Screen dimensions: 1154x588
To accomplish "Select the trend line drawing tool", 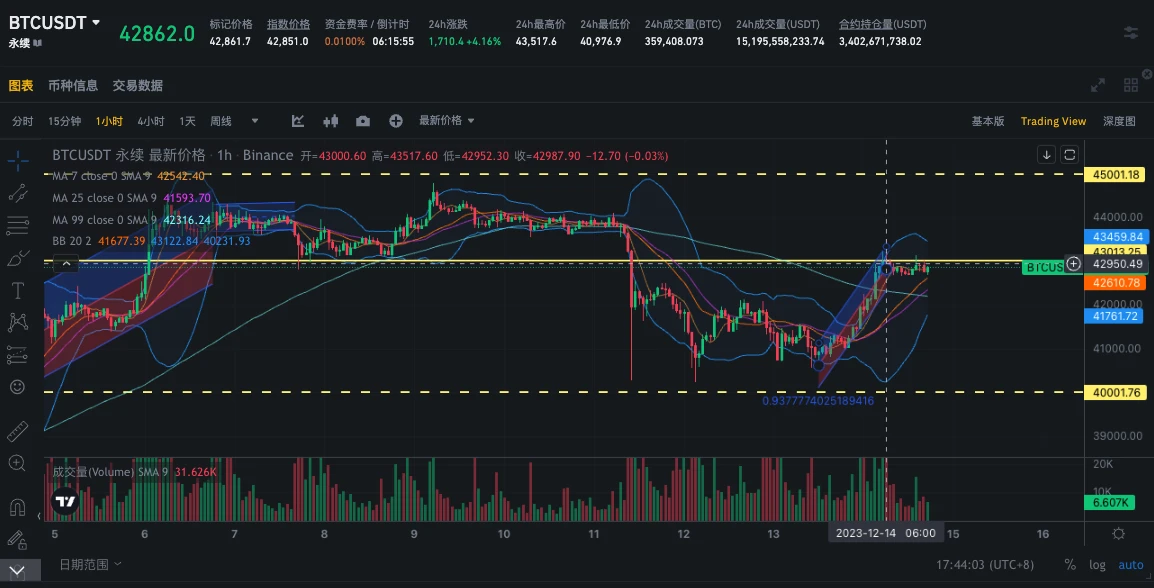I will [x=16, y=193].
